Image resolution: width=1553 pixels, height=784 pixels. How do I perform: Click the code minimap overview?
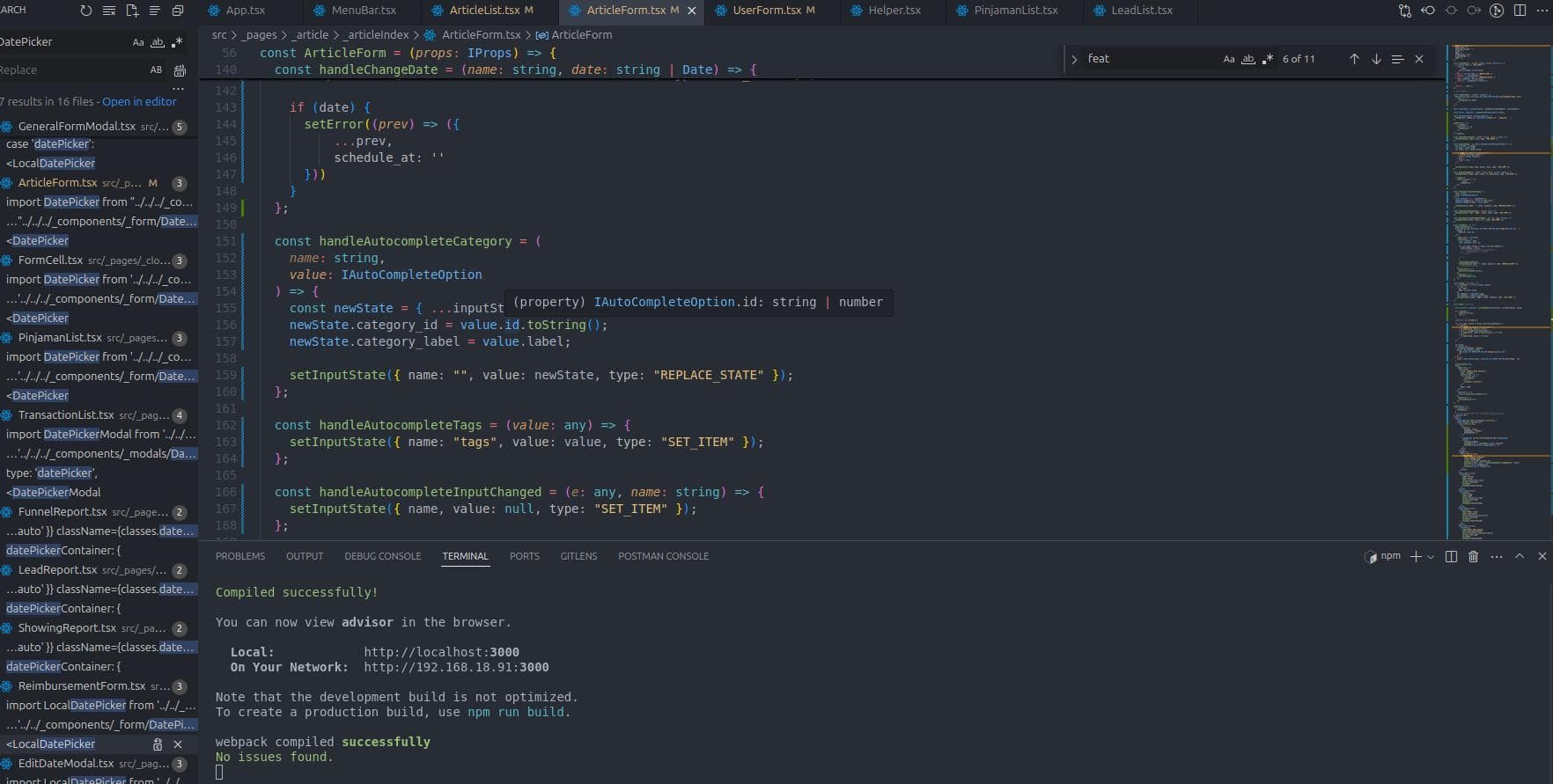(x=1488, y=264)
